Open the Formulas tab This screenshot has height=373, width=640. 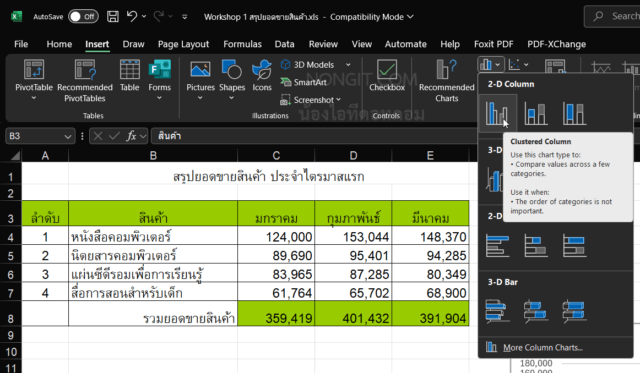[x=242, y=44]
